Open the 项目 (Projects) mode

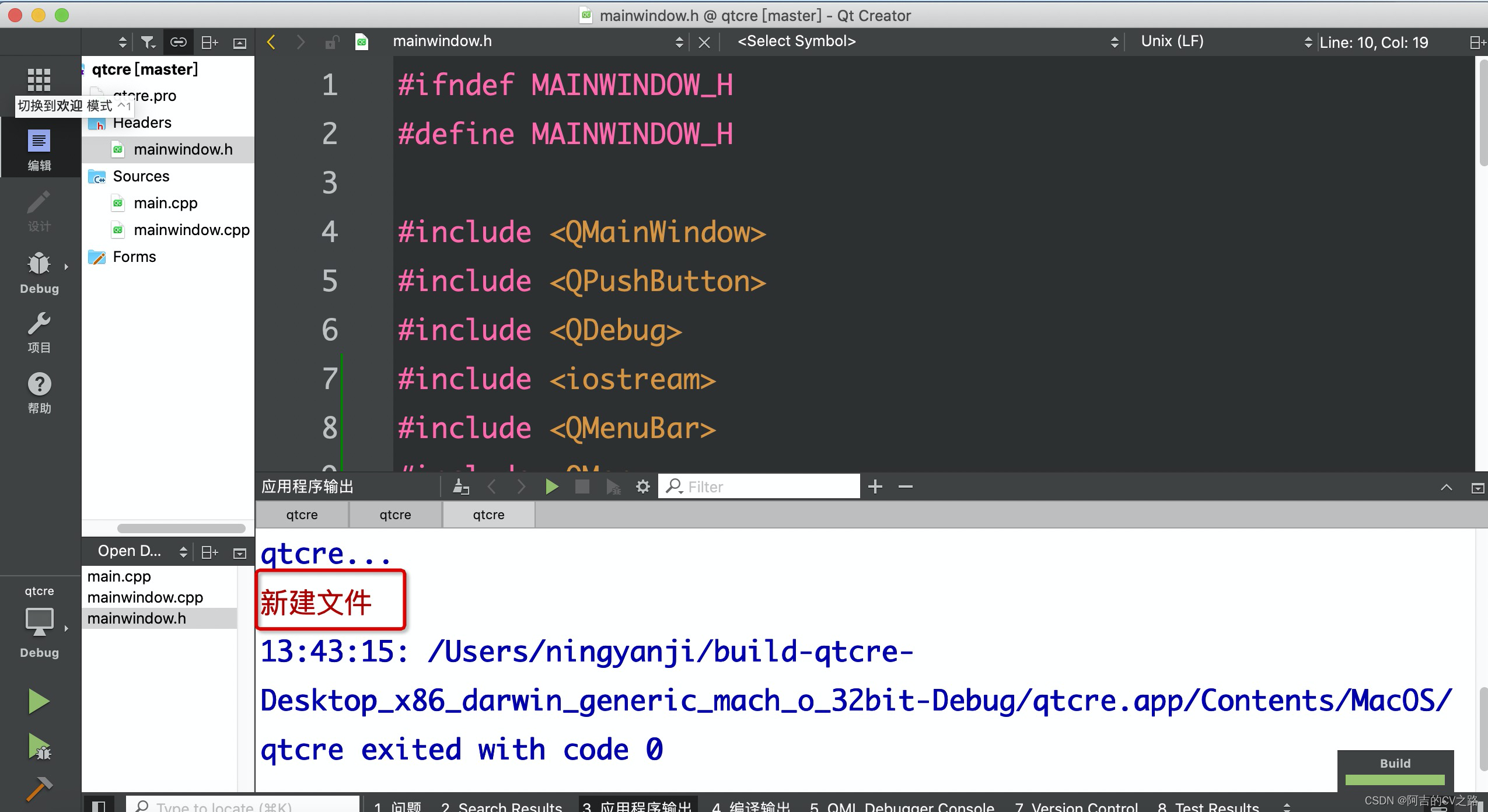click(39, 332)
